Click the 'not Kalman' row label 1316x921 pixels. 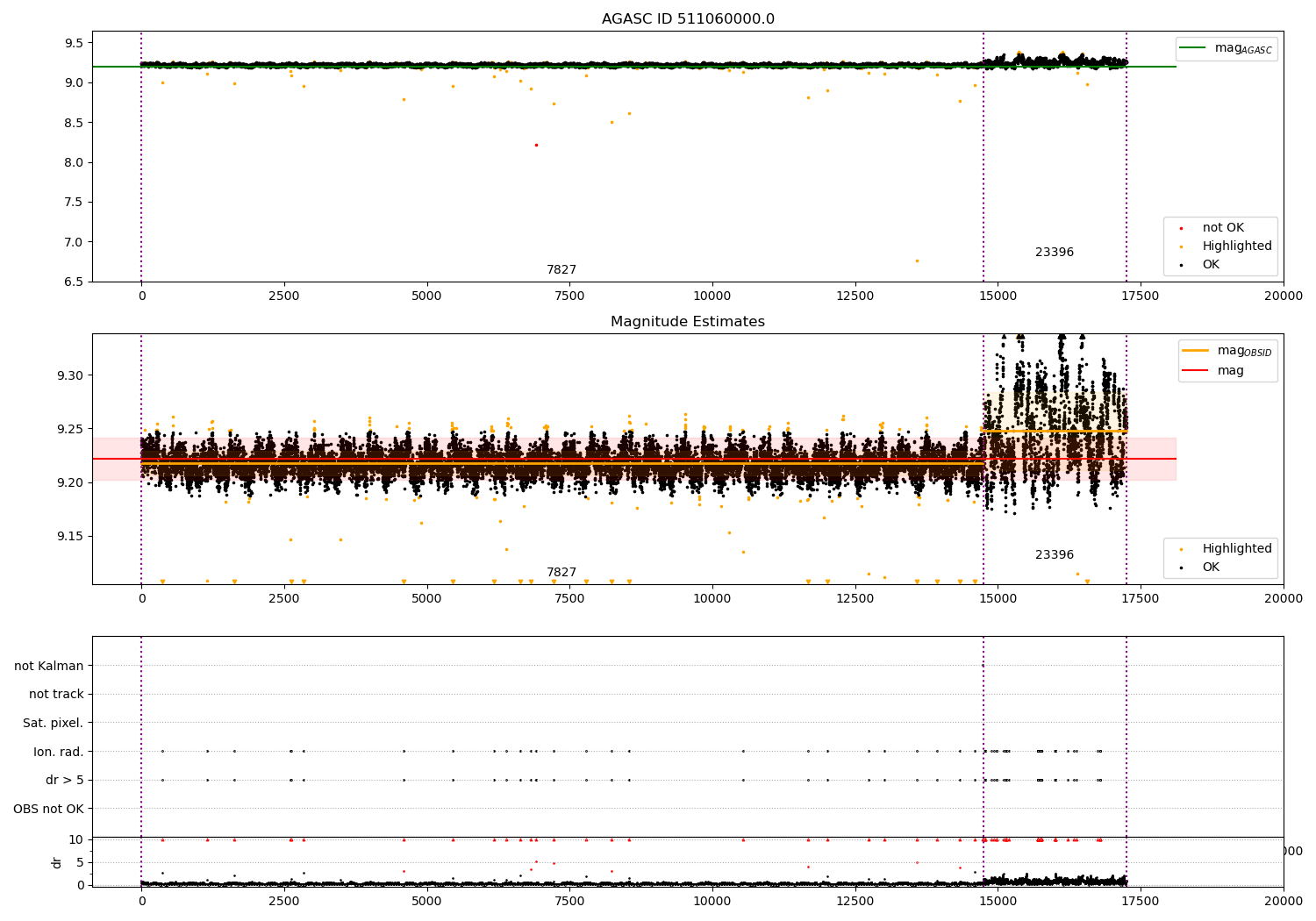(49, 666)
